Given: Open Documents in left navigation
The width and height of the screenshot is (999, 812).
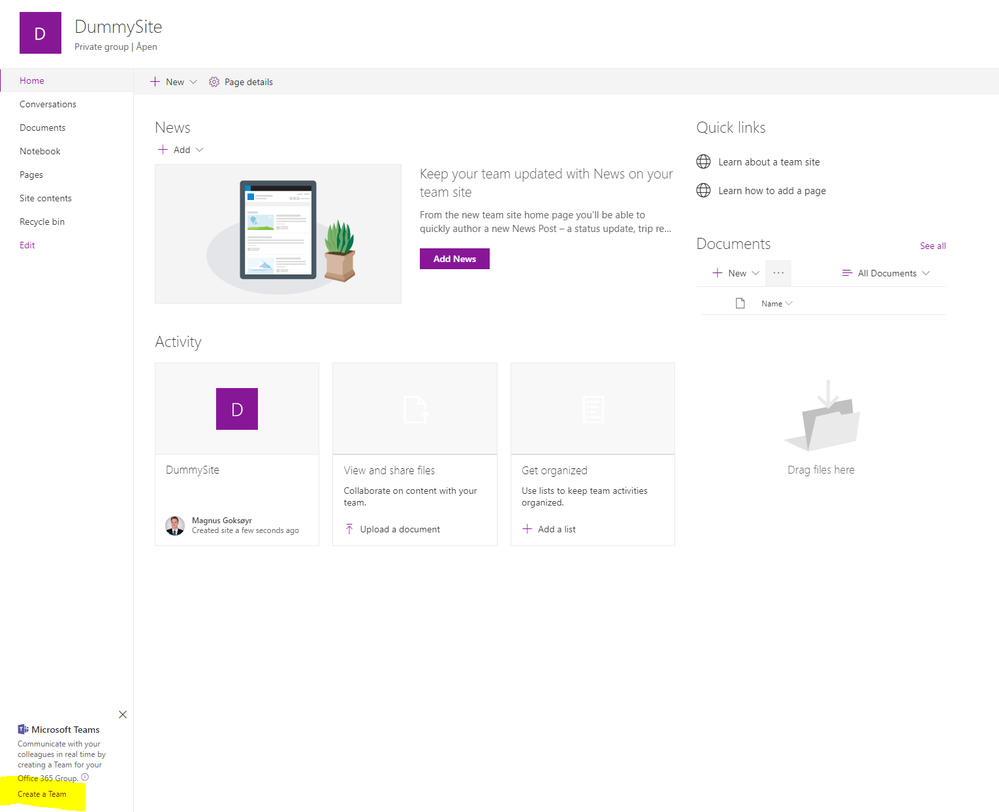Looking at the screenshot, I should coord(43,127).
